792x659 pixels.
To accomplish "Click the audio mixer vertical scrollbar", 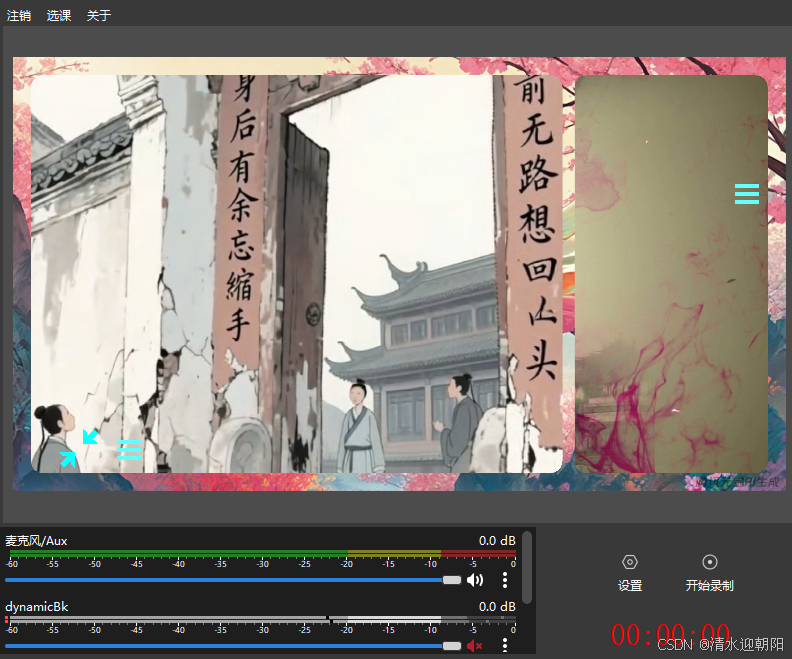I will tap(527, 567).
